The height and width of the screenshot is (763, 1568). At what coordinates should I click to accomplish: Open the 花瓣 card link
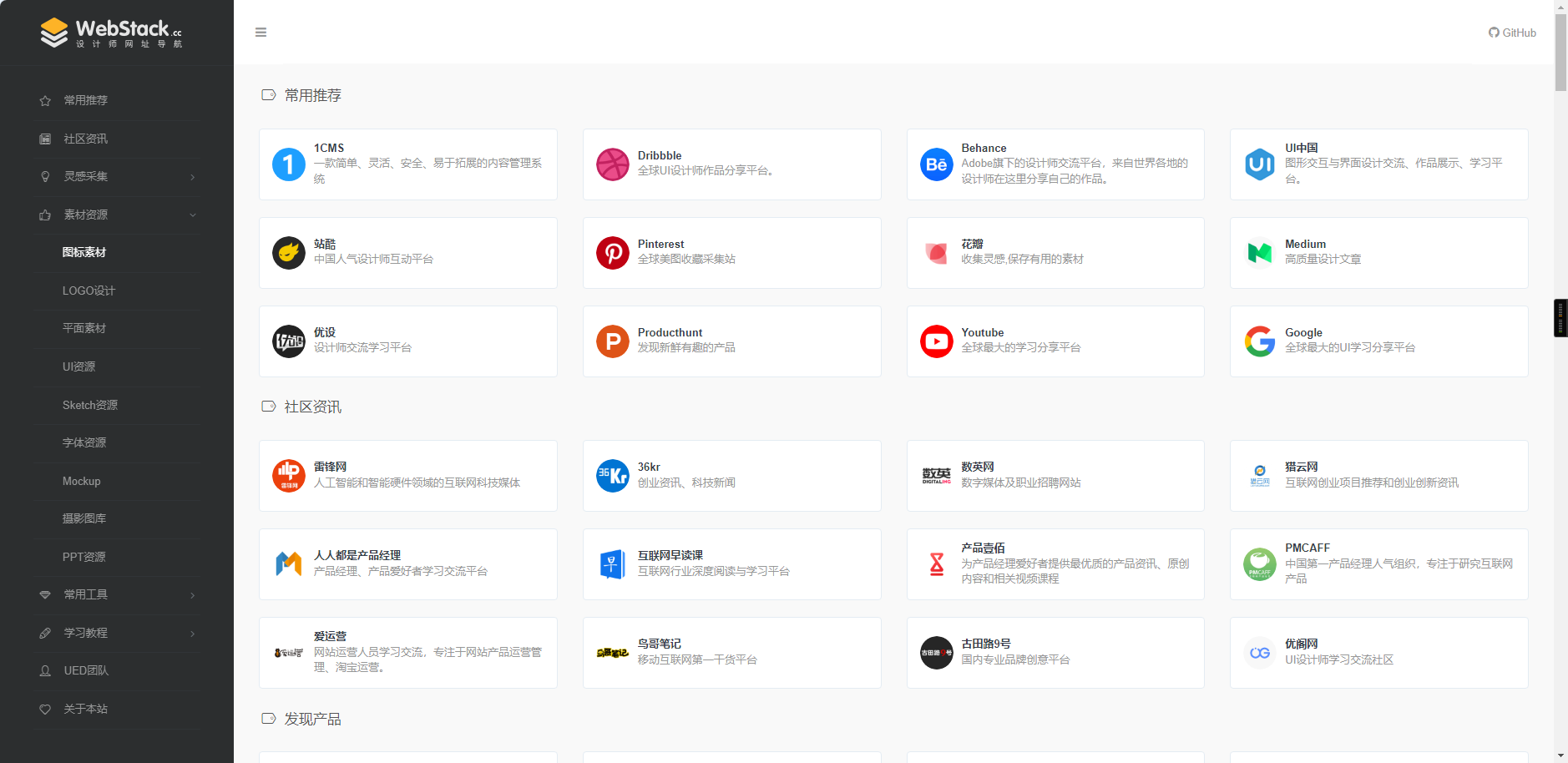coord(1055,252)
